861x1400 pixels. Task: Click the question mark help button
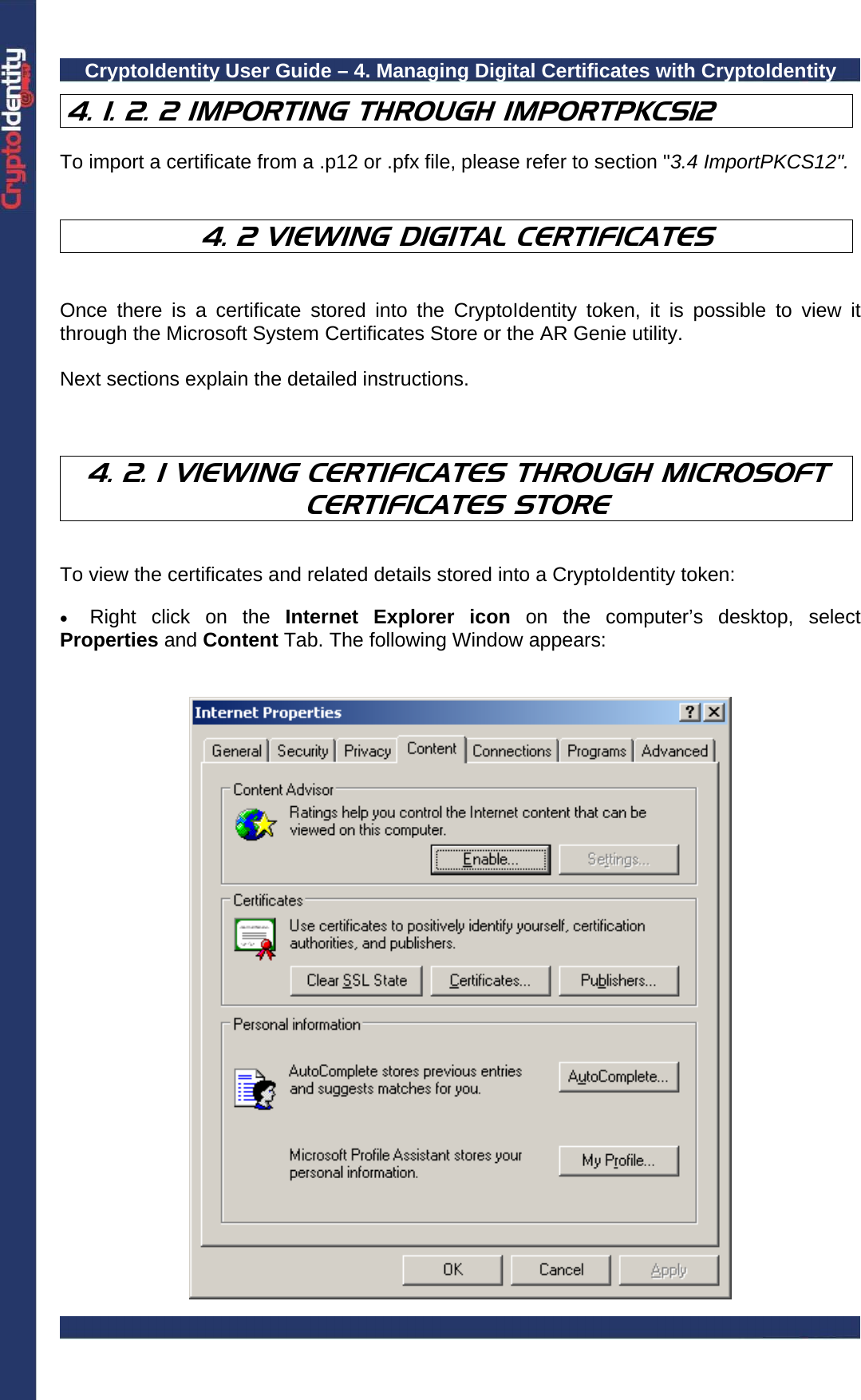690,712
